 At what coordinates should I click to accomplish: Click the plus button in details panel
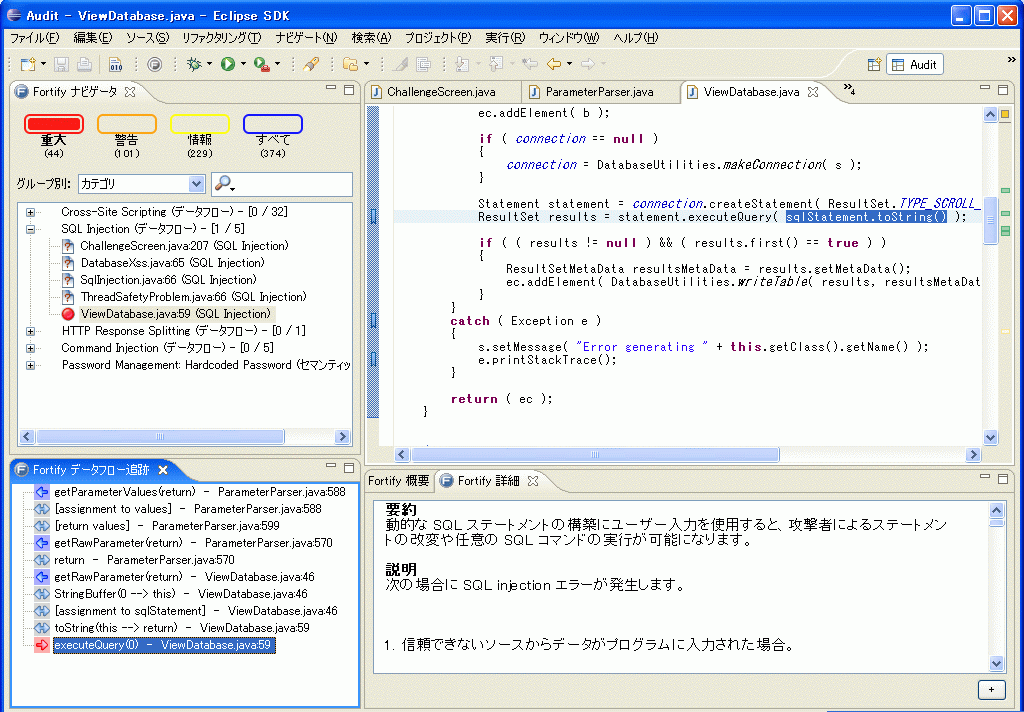[x=991, y=689]
